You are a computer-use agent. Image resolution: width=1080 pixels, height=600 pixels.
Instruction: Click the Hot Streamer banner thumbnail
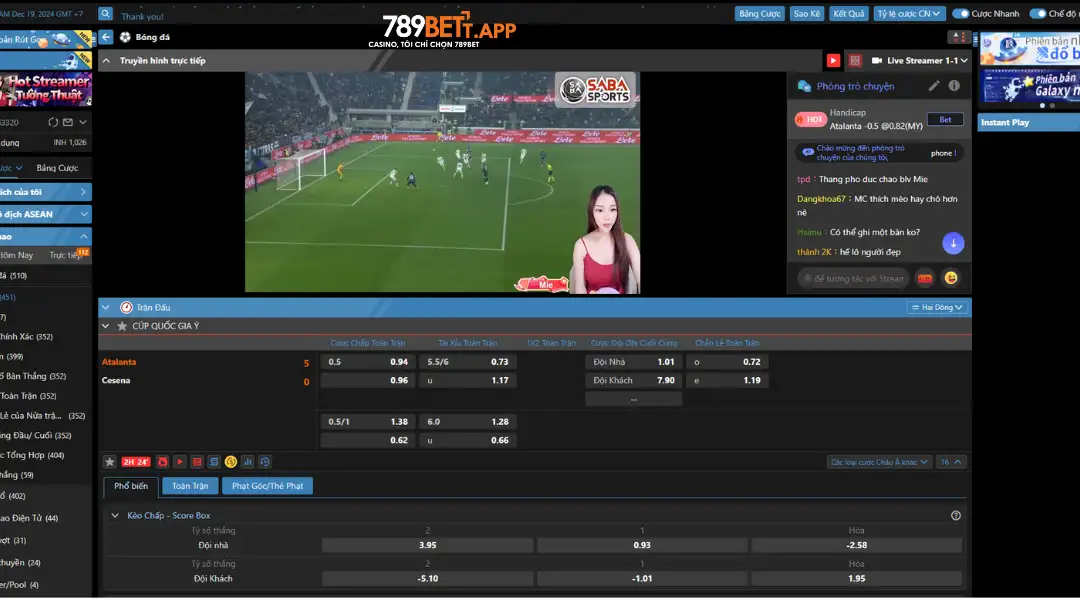45,89
